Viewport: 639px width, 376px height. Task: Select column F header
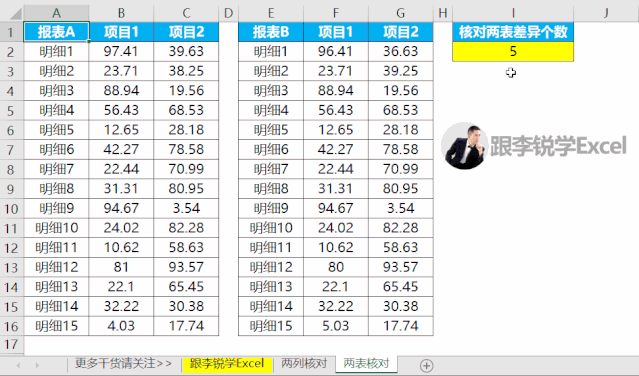pos(336,13)
